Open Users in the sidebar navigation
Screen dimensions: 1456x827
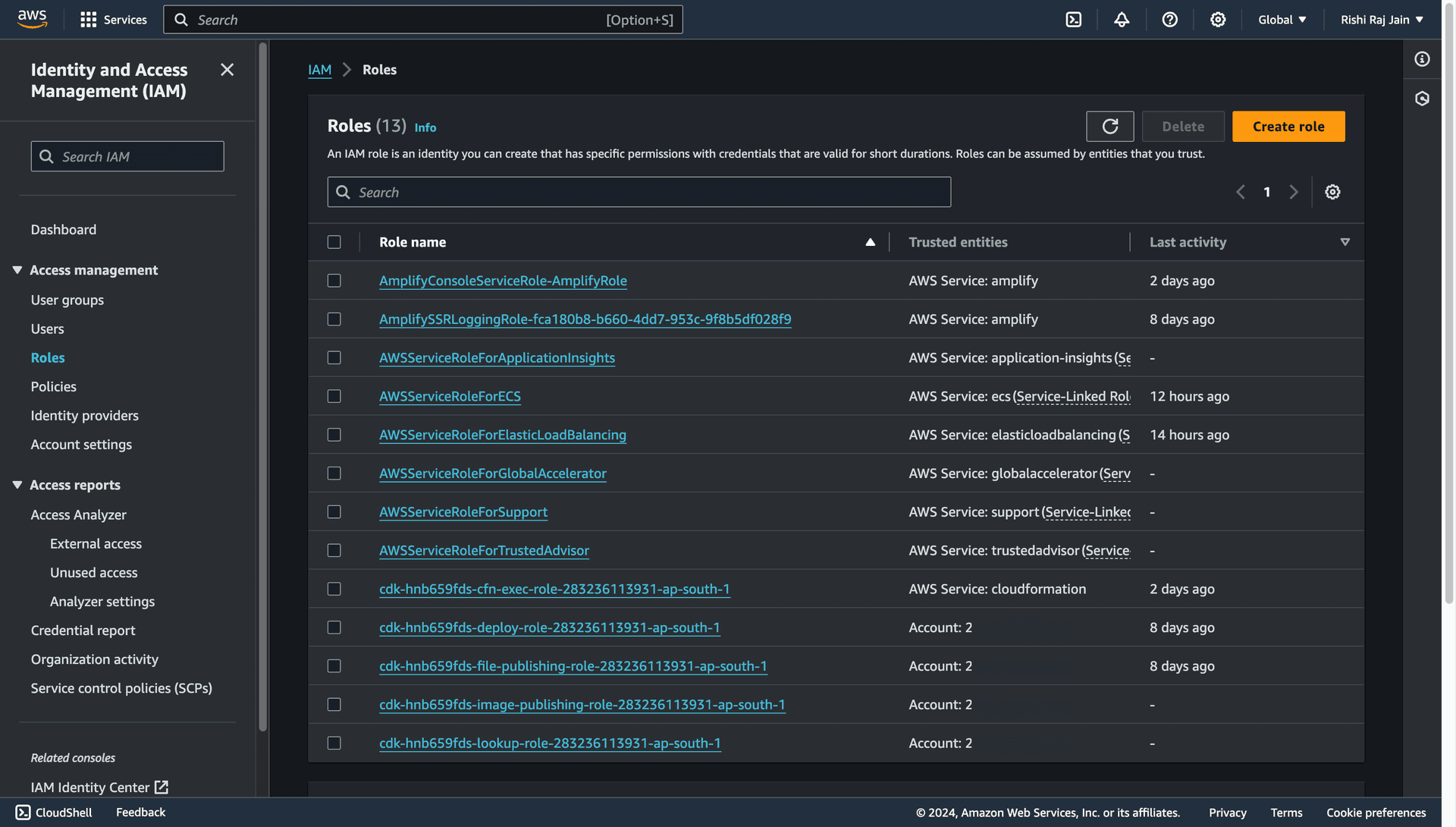click(x=47, y=329)
